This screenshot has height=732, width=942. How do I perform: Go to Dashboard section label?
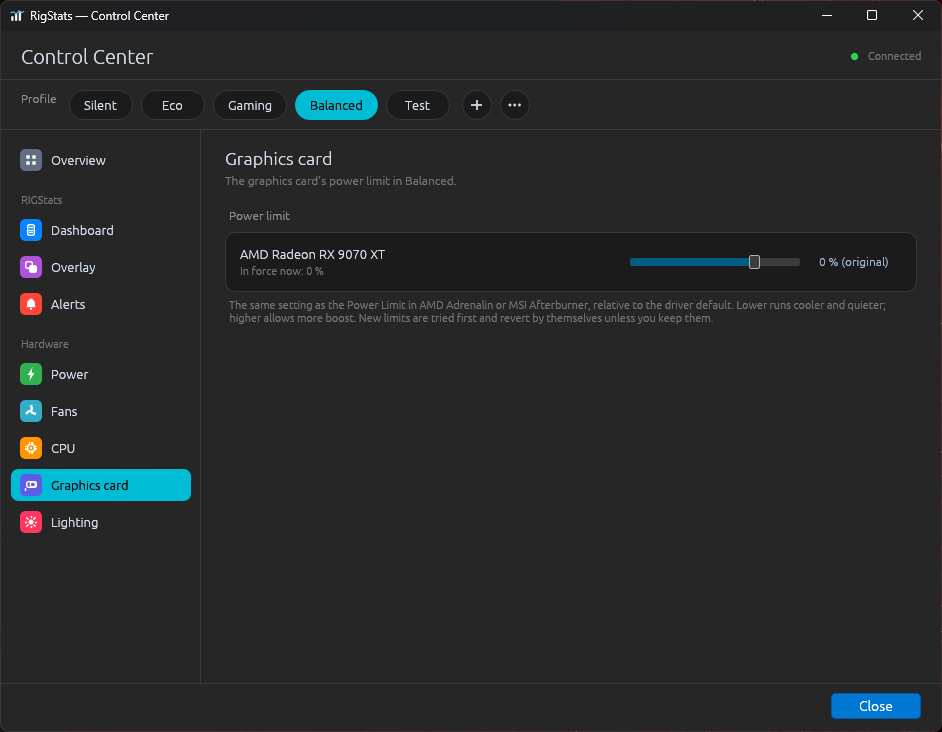click(x=82, y=230)
